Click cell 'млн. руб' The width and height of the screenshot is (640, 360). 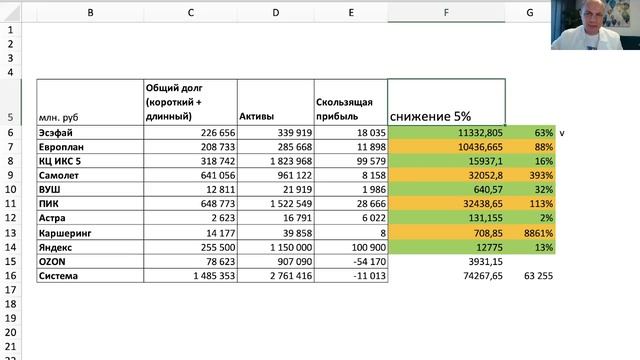click(90, 102)
